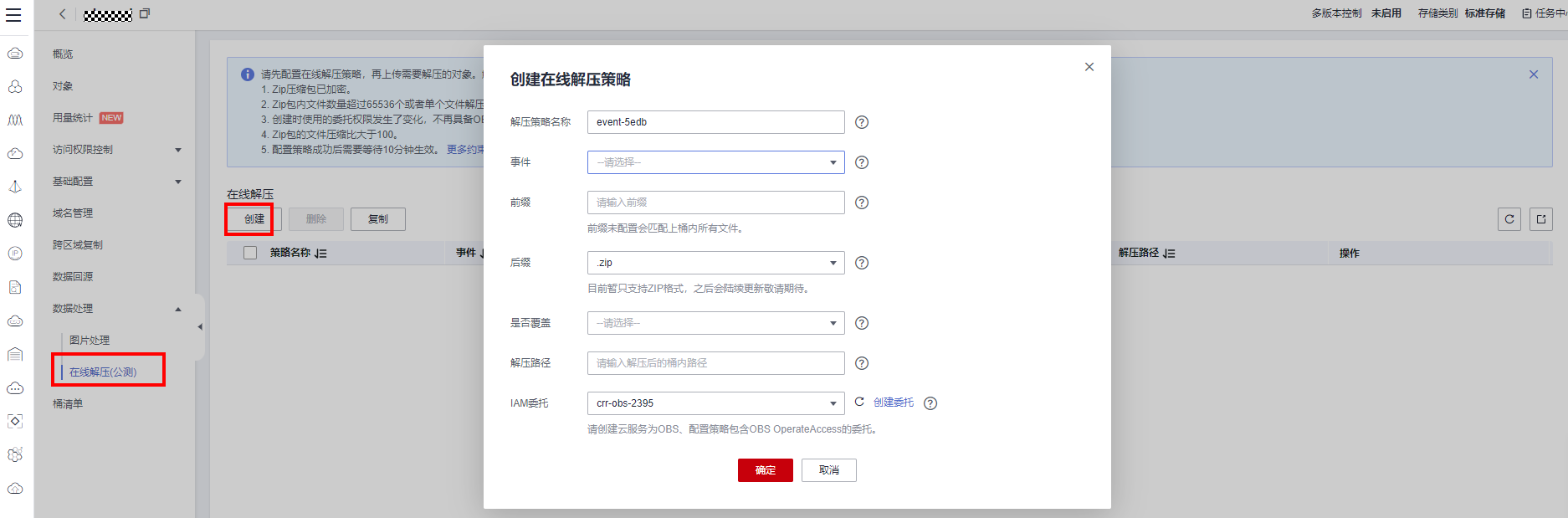This screenshot has height=518, width=1568.
Task: Show help for 是否覆盖 field
Action: (x=862, y=323)
